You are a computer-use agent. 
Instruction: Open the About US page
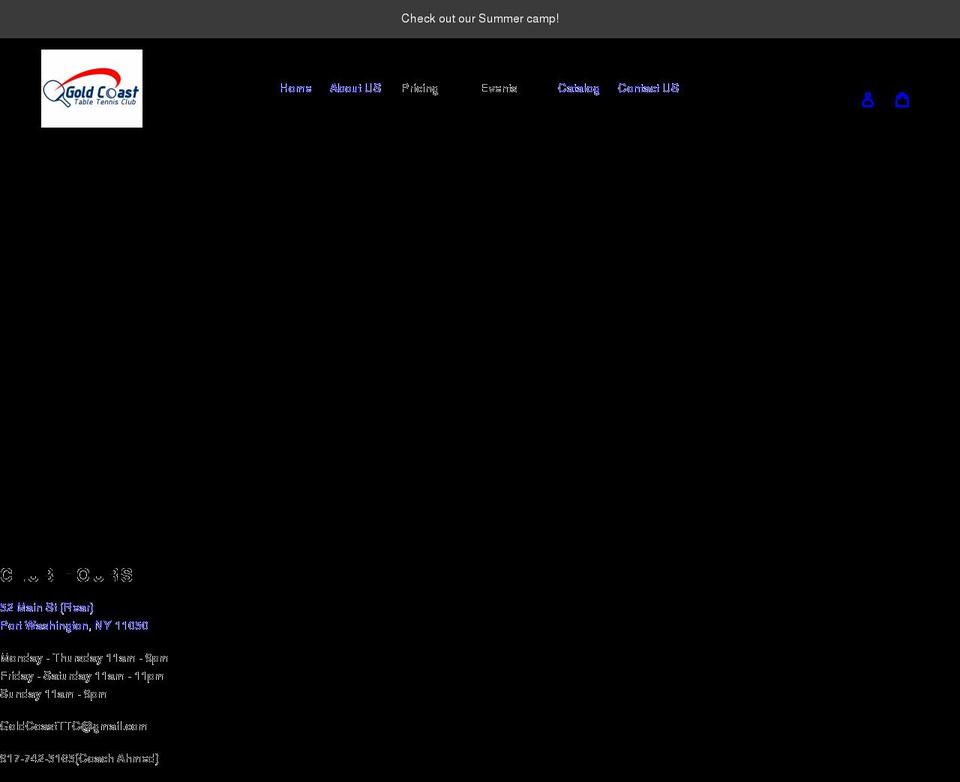[x=355, y=88]
